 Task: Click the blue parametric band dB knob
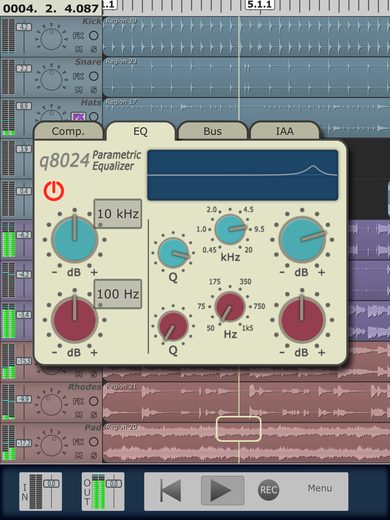[x=302, y=239]
